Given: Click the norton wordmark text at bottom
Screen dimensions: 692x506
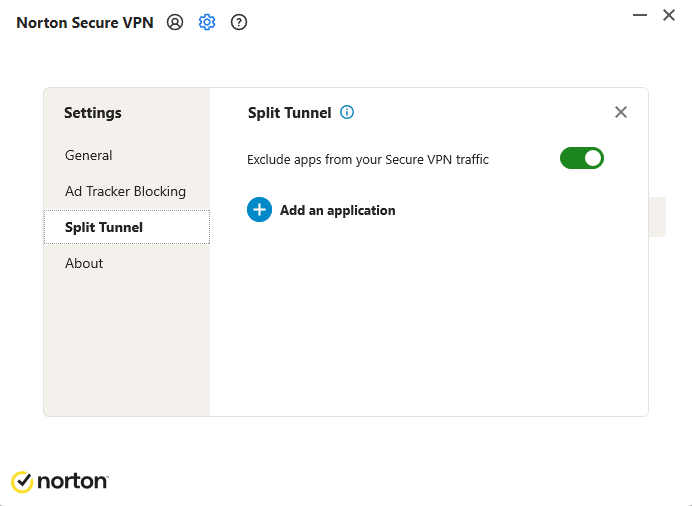Looking at the screenshot, I should (x=73, y=482).
